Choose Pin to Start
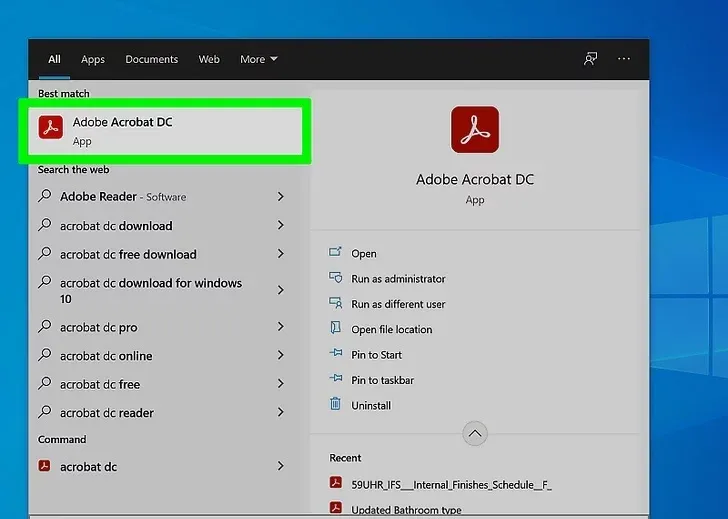728x519 pixels. 376,355
